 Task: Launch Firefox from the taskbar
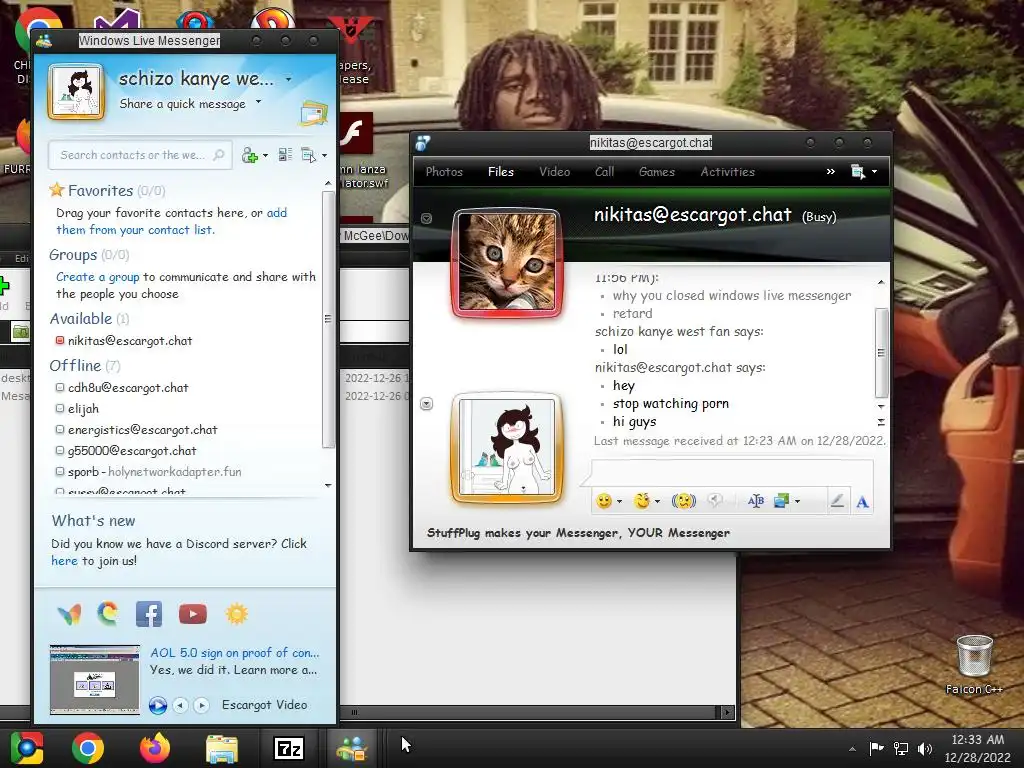[x=155, y=748]
